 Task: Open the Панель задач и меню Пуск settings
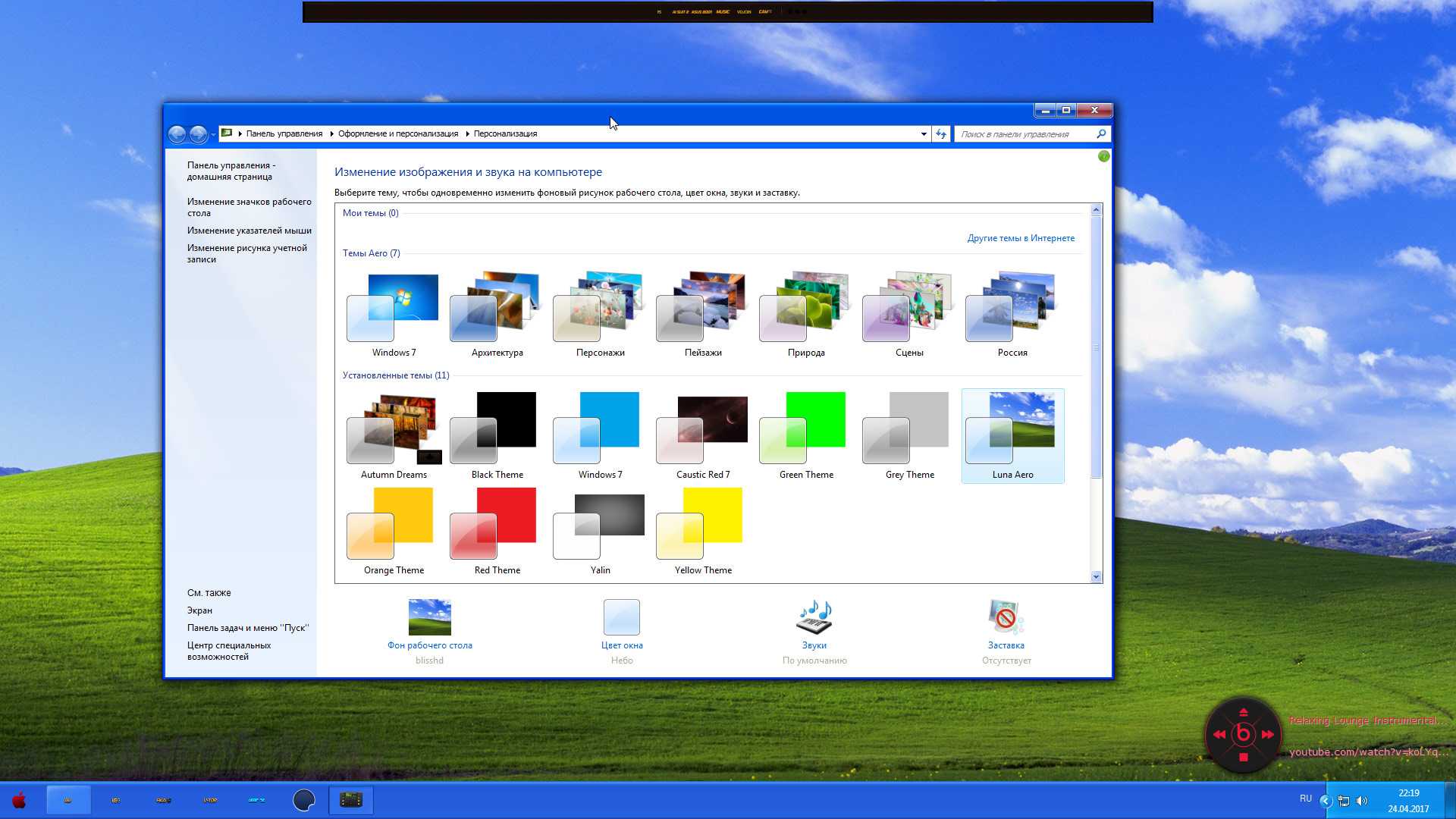(x=248, y=627)
